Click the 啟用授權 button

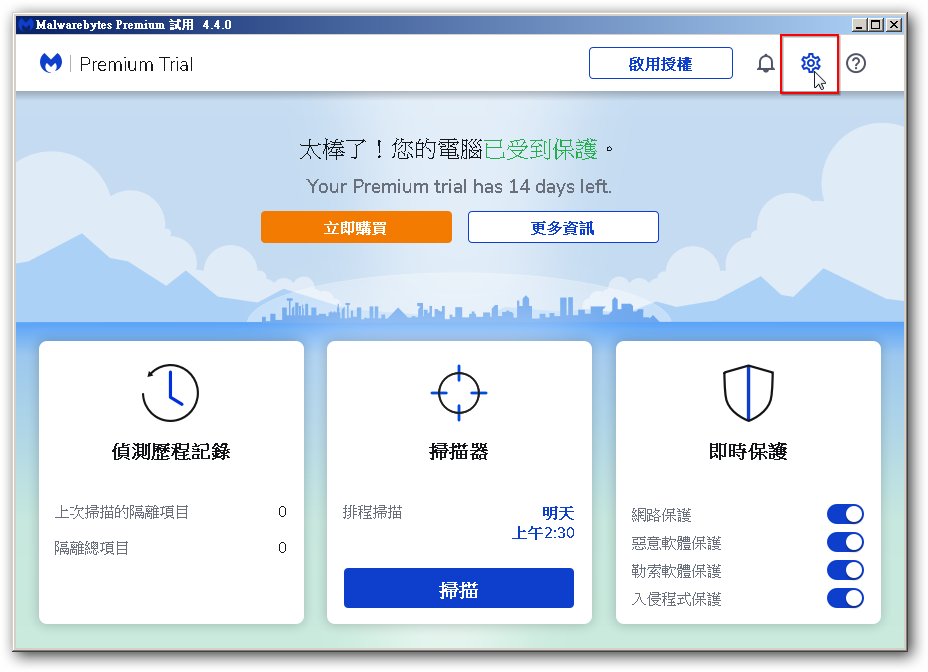click(660, 64)
